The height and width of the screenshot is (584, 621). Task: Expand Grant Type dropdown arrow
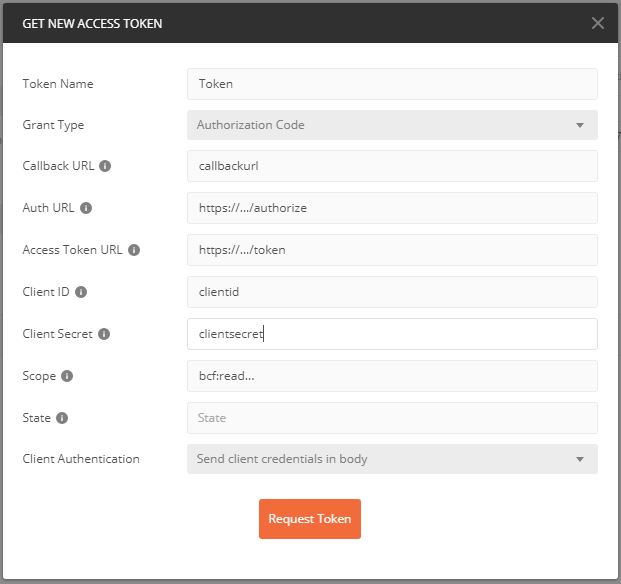(x=580, y=125)
